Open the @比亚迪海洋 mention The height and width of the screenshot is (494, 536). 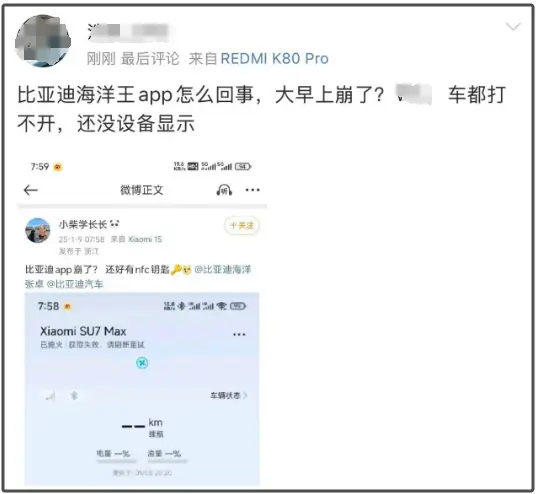click(x=223, y=270)
